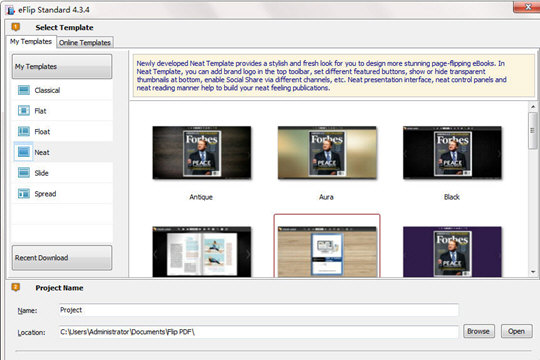
Task: Click the Browse button for location
Action: [479, 331]
